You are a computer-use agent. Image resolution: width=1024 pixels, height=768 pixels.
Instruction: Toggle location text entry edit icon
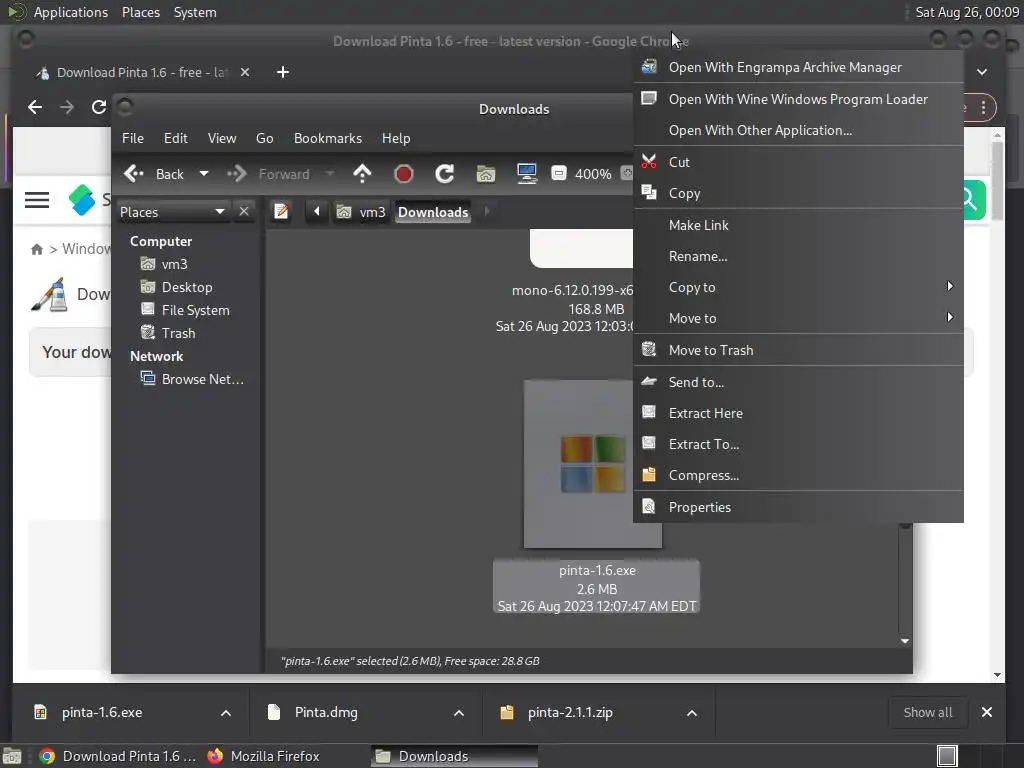(281, 212)
